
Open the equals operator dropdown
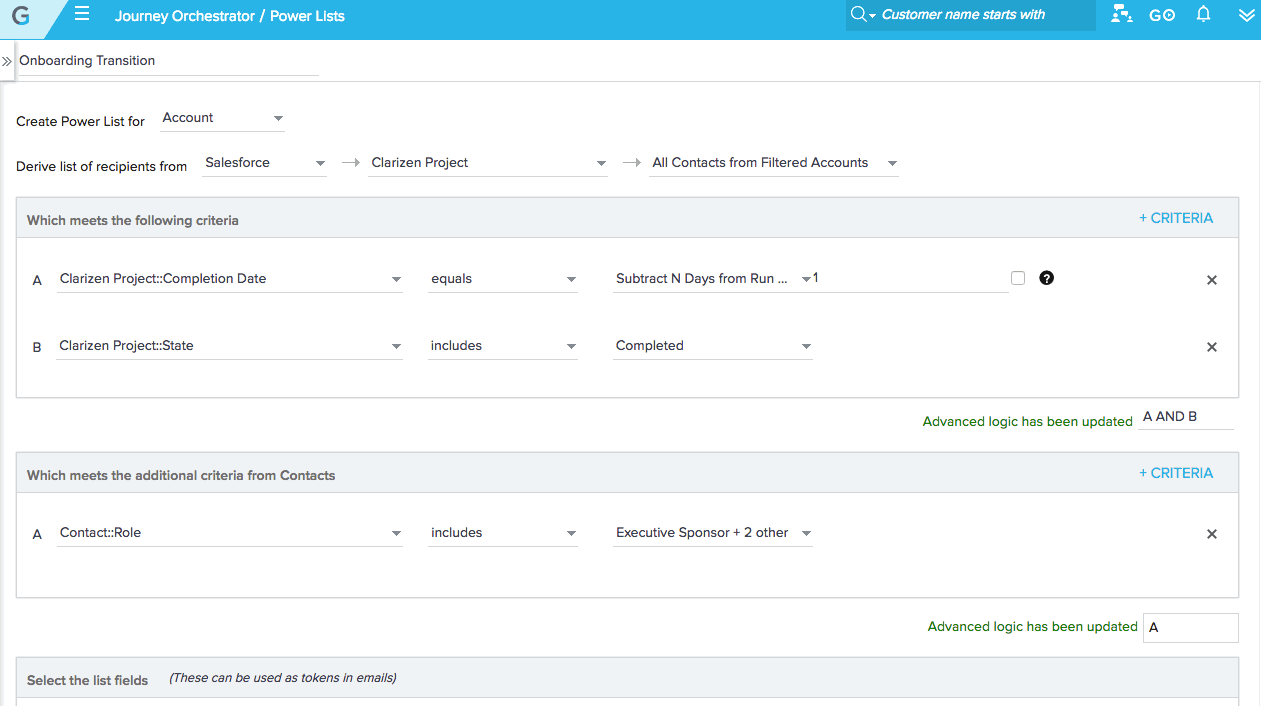tap(503, 279)
